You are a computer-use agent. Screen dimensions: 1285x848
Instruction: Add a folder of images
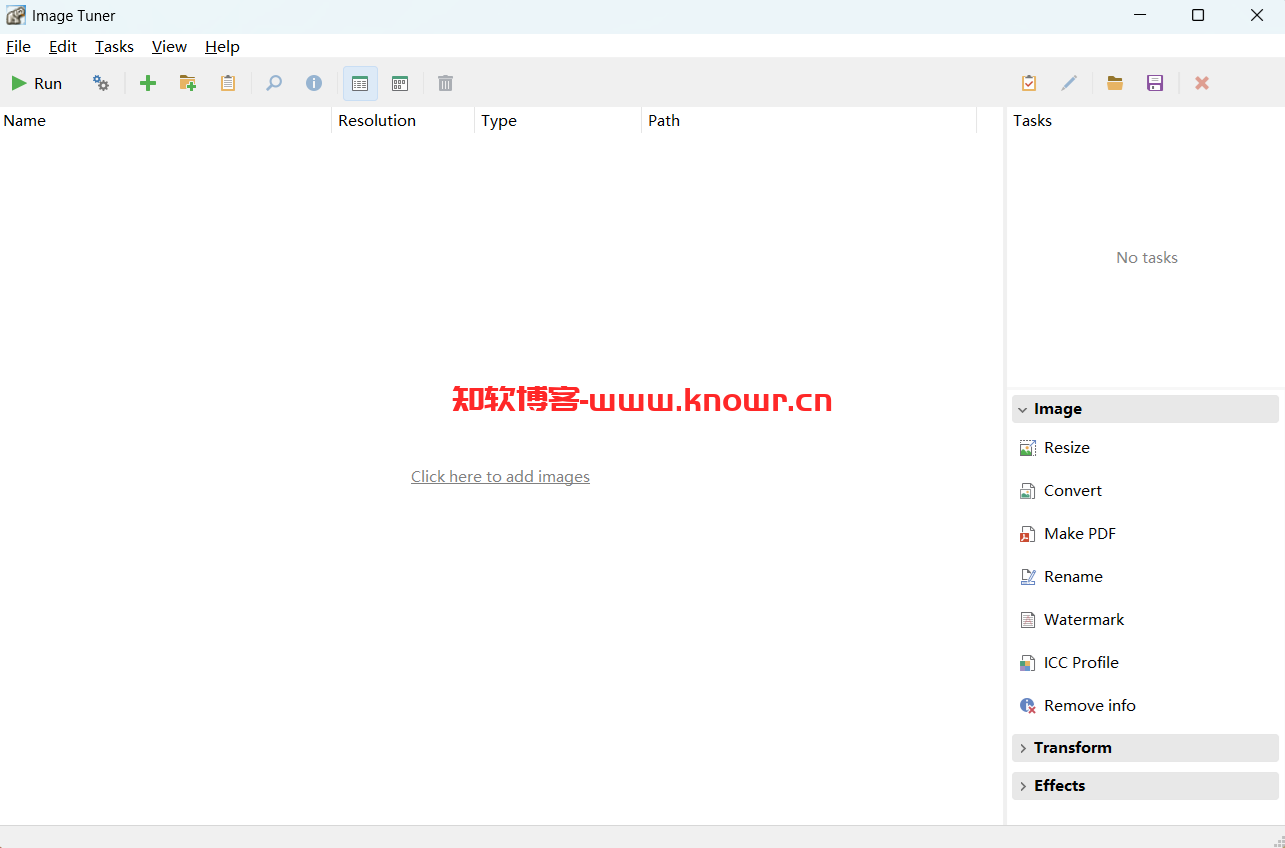point(188,83)
